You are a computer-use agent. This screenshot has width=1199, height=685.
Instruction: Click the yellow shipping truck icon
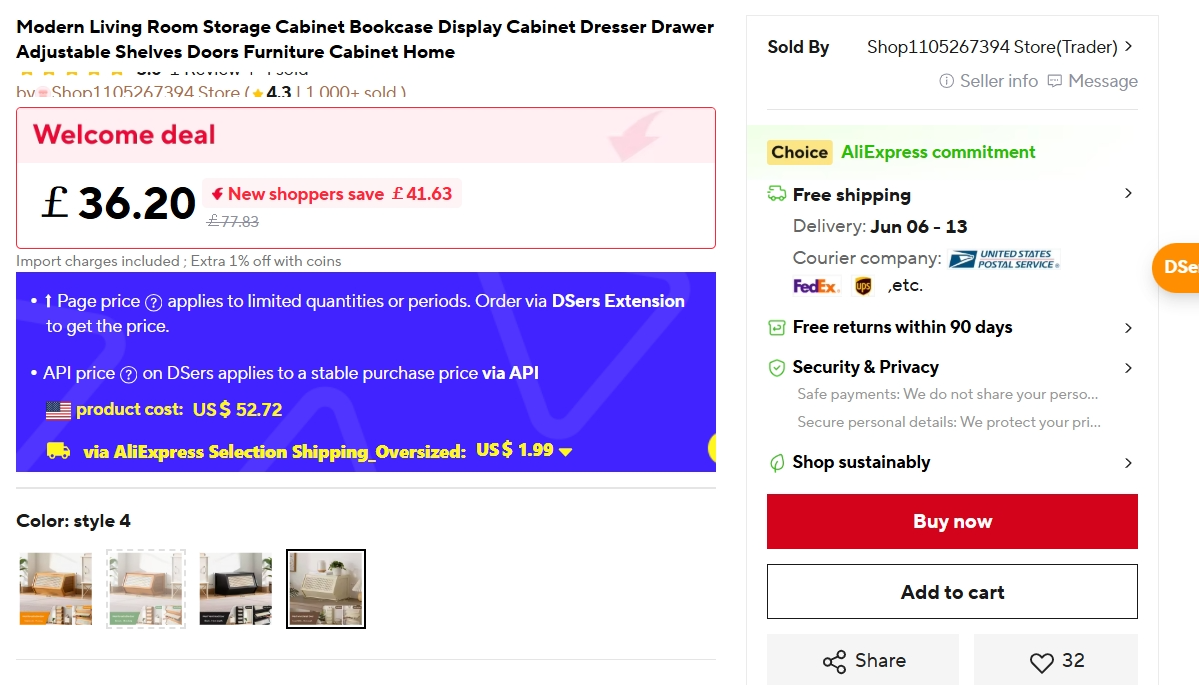[x=59, y=451]
